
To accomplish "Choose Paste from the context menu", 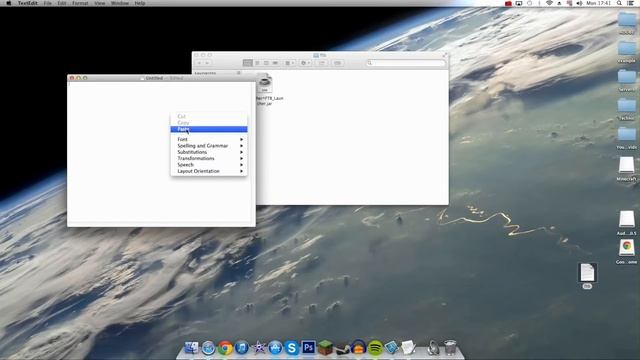I will point(209,129).
